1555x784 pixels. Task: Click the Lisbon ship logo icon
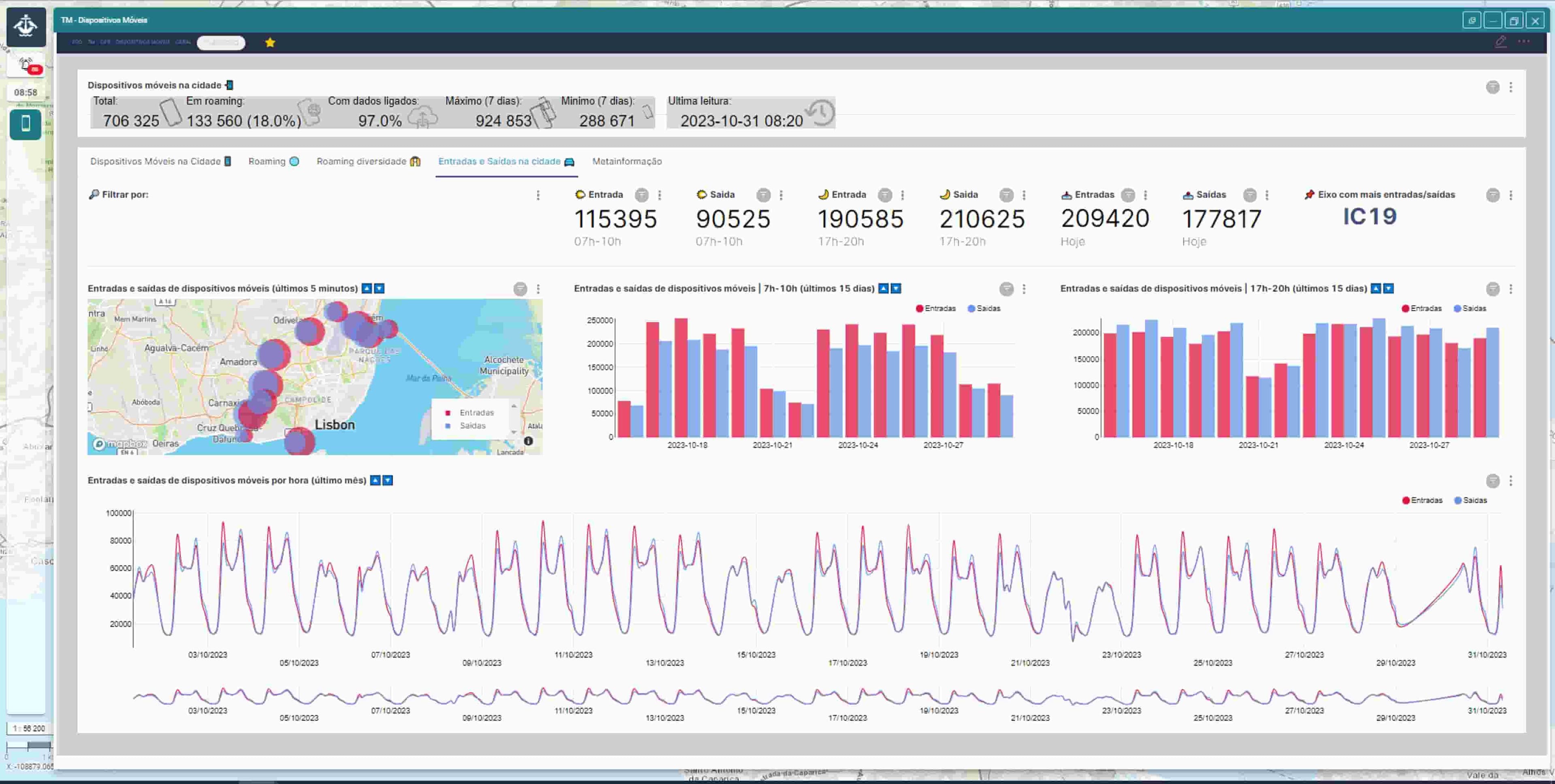point(26,27)
